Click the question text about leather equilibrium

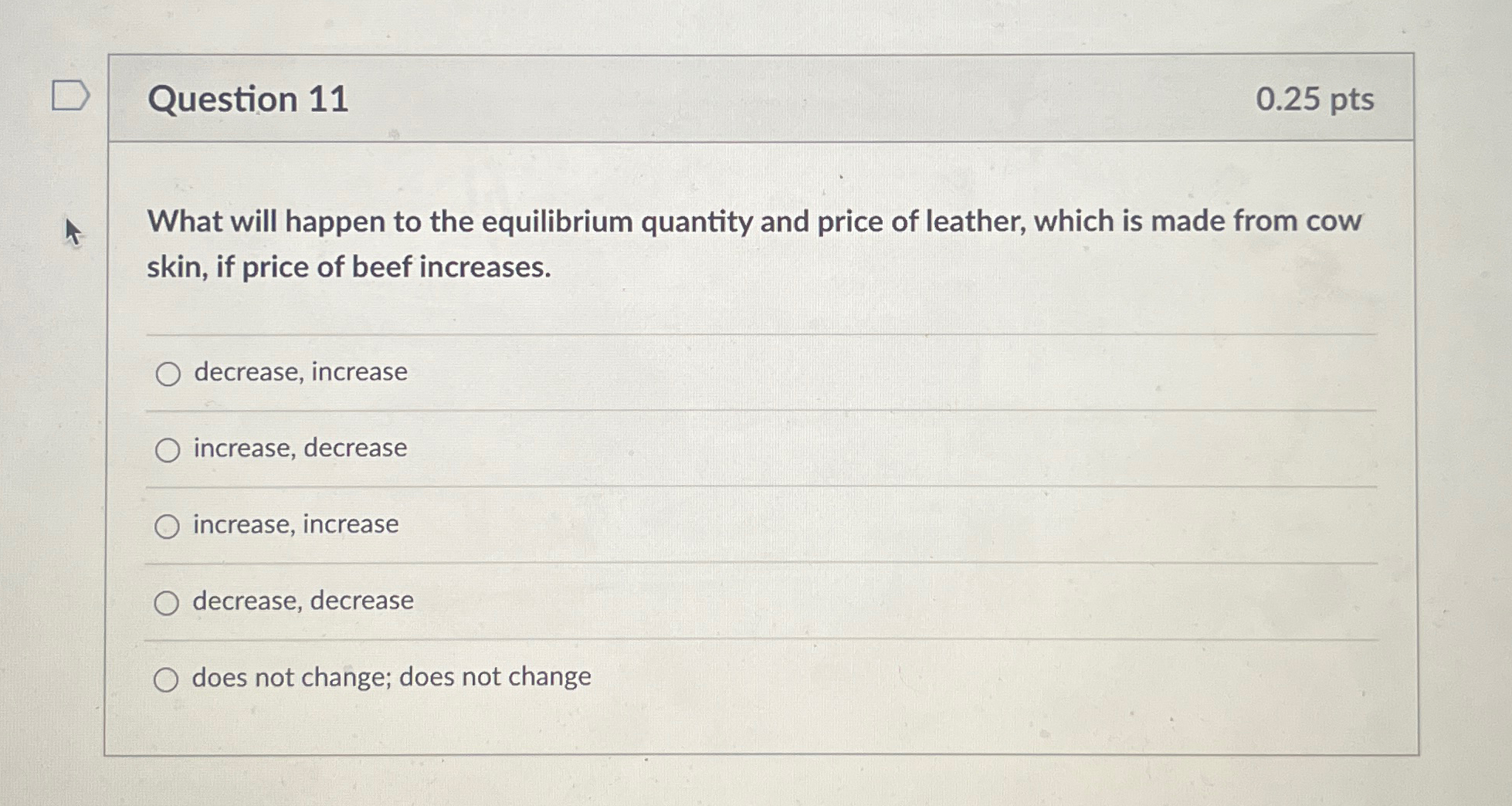click(x=695, y=243)
